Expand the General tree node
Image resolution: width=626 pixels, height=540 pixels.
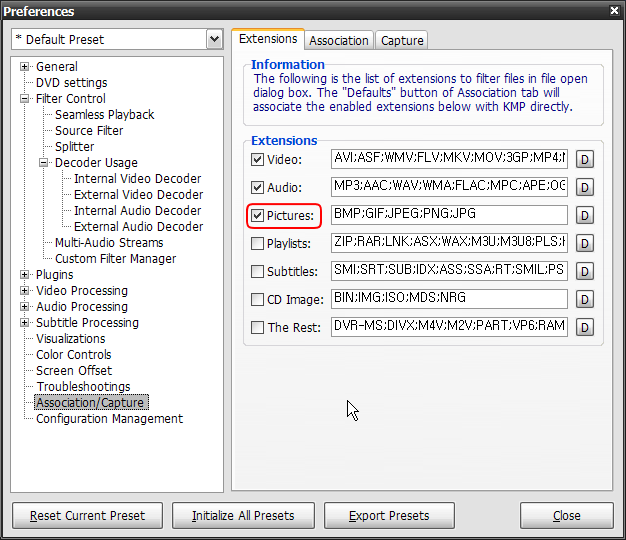[x=25, y=67]
